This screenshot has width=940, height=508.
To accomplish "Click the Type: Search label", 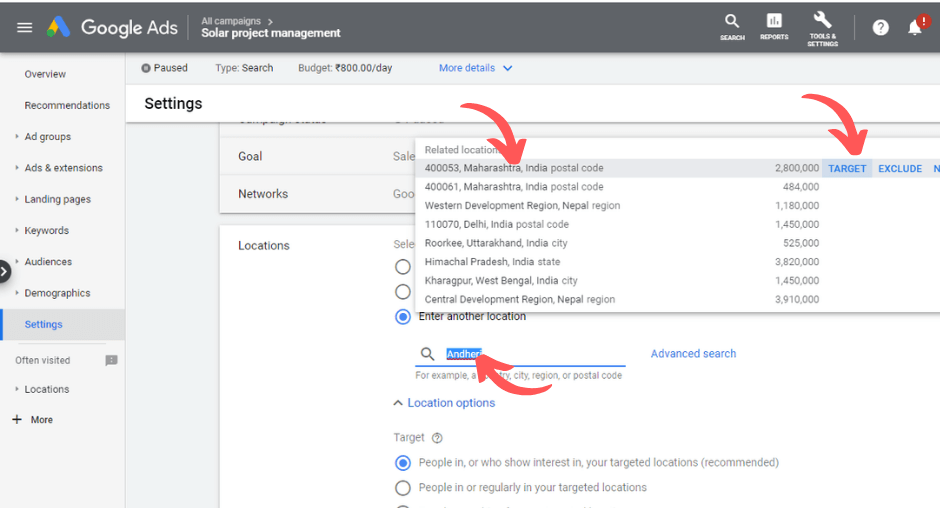I will pos(244,68).
